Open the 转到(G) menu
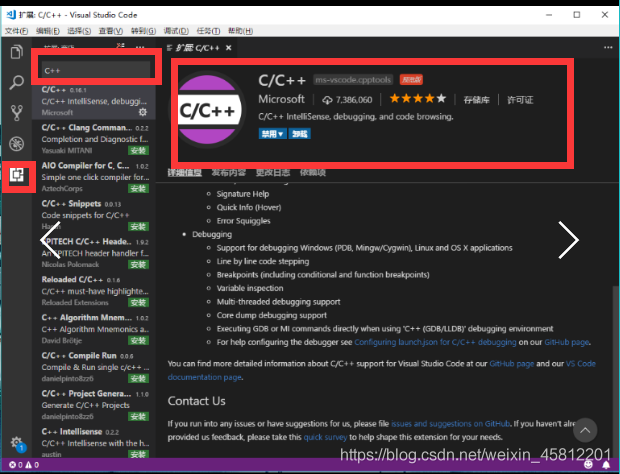Screen dimensions: 620x474 tap(143, 31)
